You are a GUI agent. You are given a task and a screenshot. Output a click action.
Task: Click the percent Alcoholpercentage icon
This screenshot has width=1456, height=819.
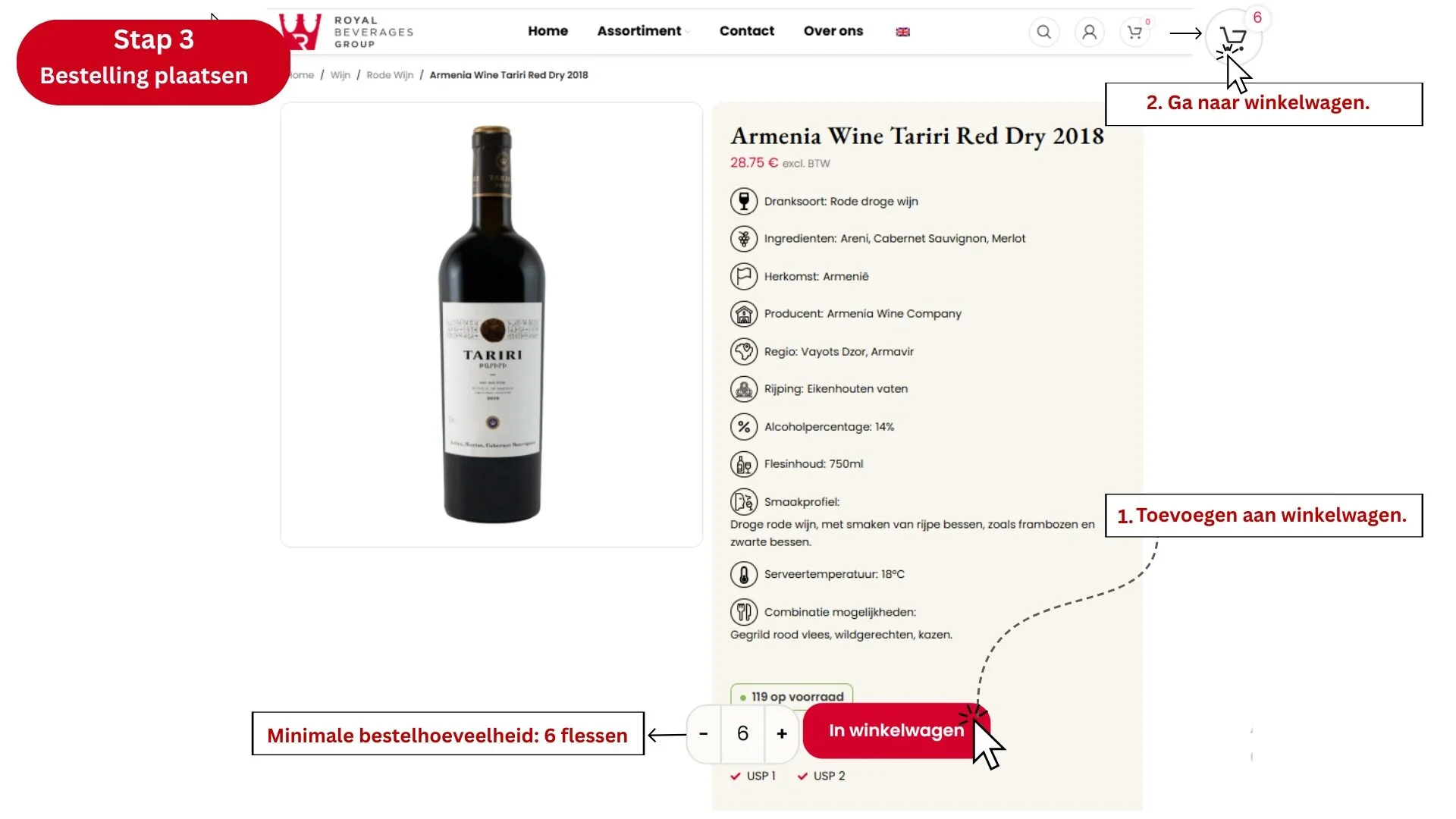point(744,426)
